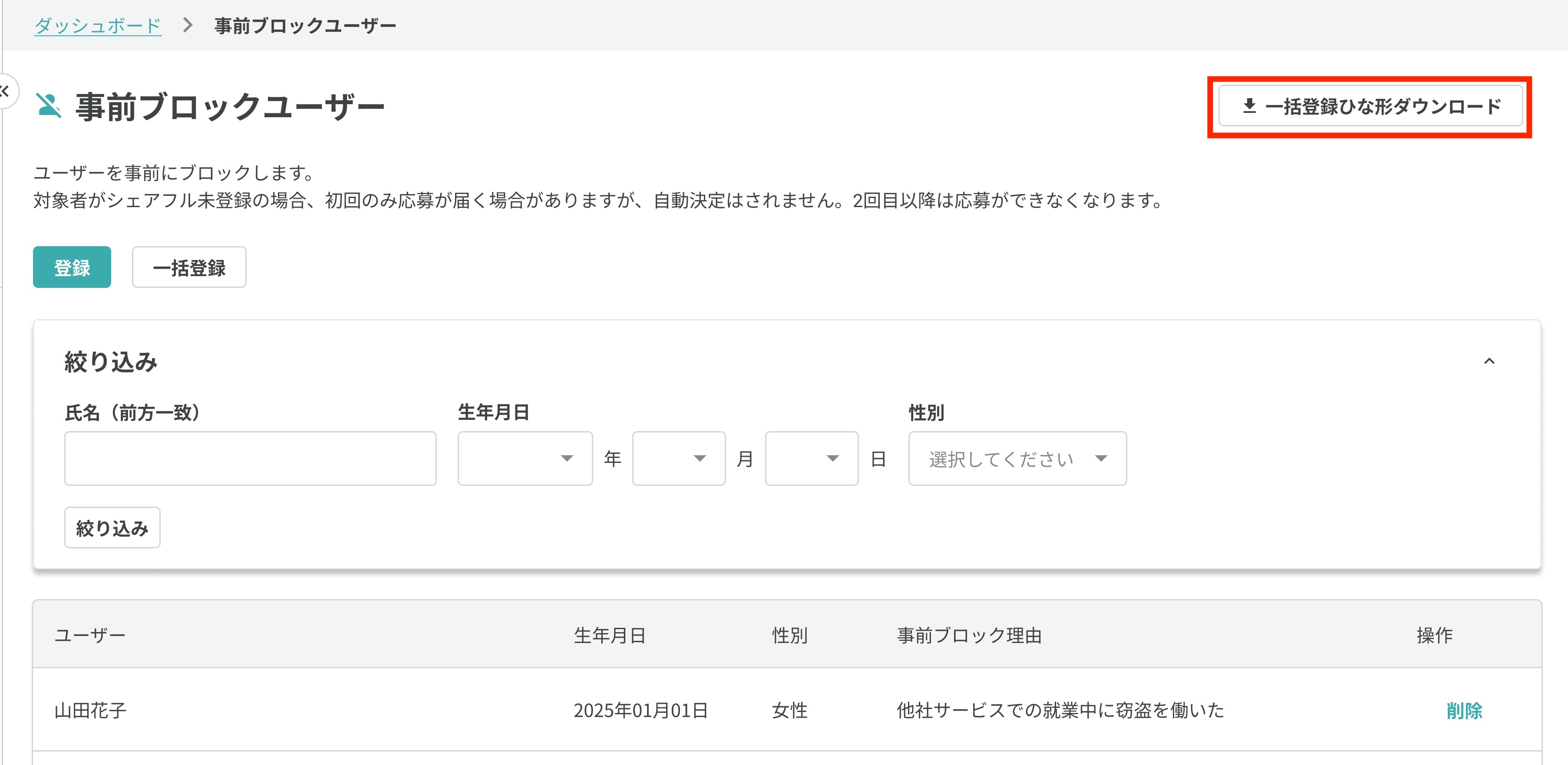Click the teal 登録 button
The height and width of the screenshot is (765, 1568).
tap(72, 267)
